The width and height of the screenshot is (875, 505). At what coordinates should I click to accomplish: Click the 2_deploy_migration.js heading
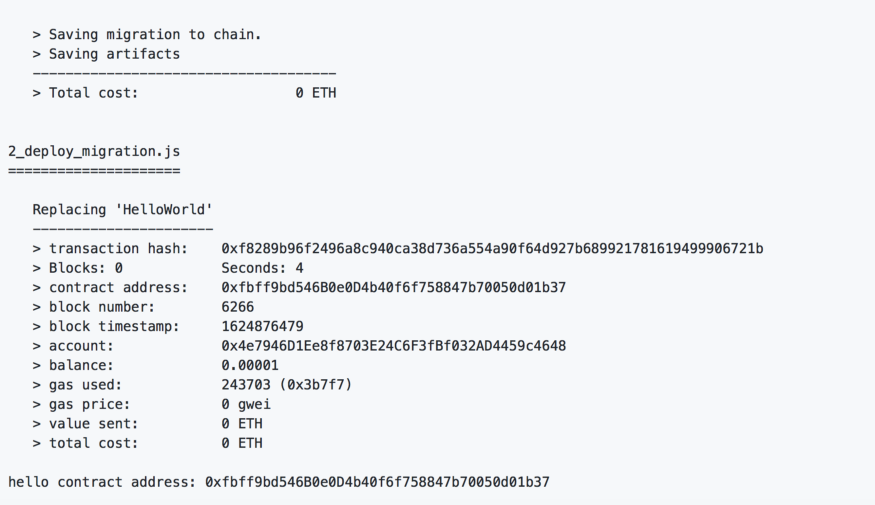pyautogui.click(x=94, y=152)
